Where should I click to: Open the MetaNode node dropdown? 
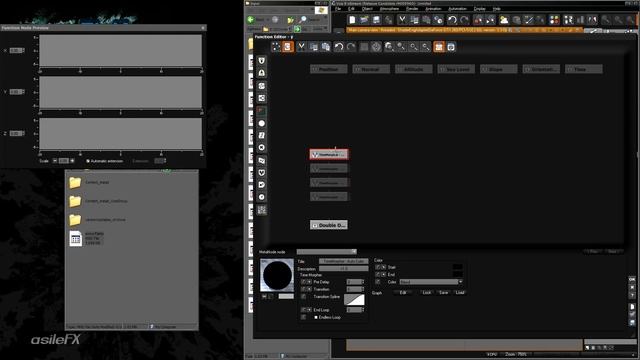tap(327, 252)
